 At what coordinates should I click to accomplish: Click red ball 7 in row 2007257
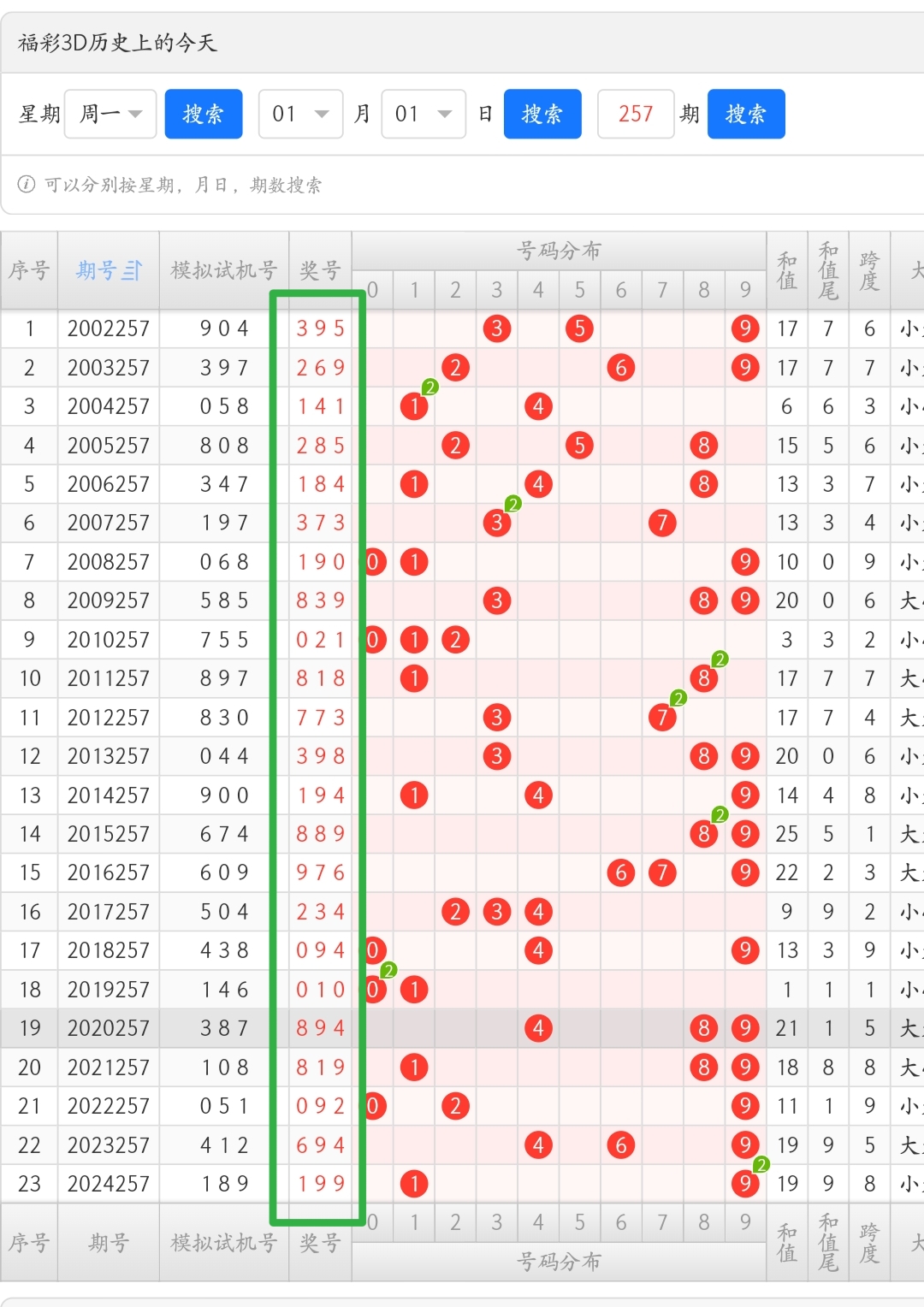(662, 523)
